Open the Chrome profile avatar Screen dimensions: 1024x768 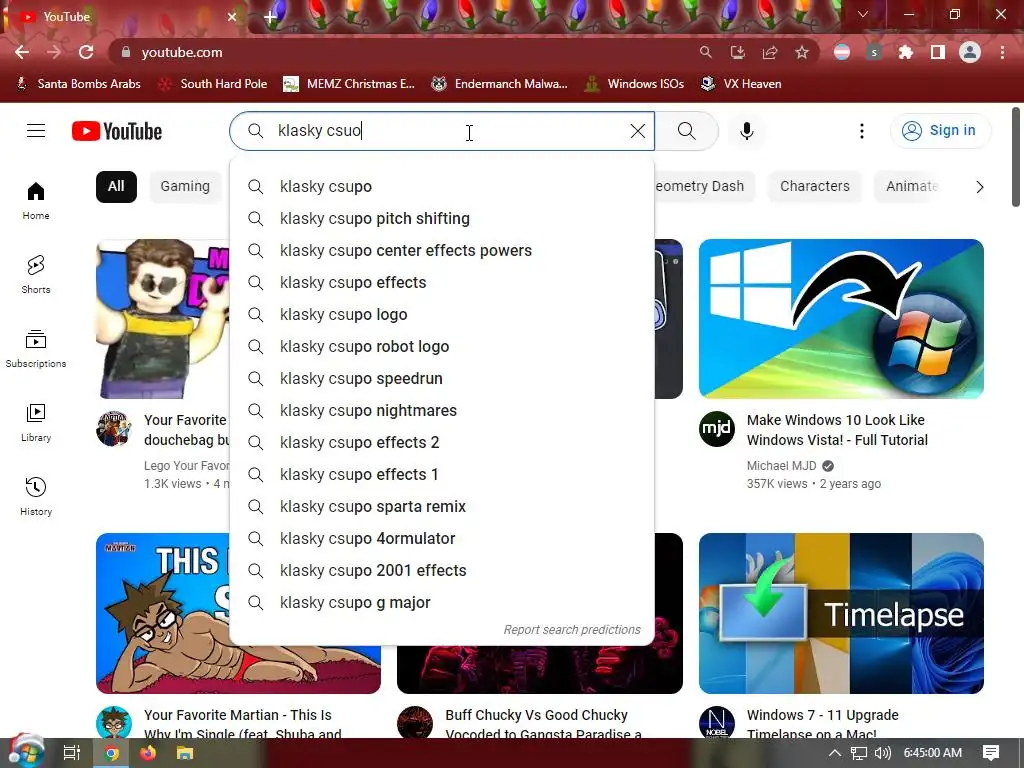pos(970,52)
